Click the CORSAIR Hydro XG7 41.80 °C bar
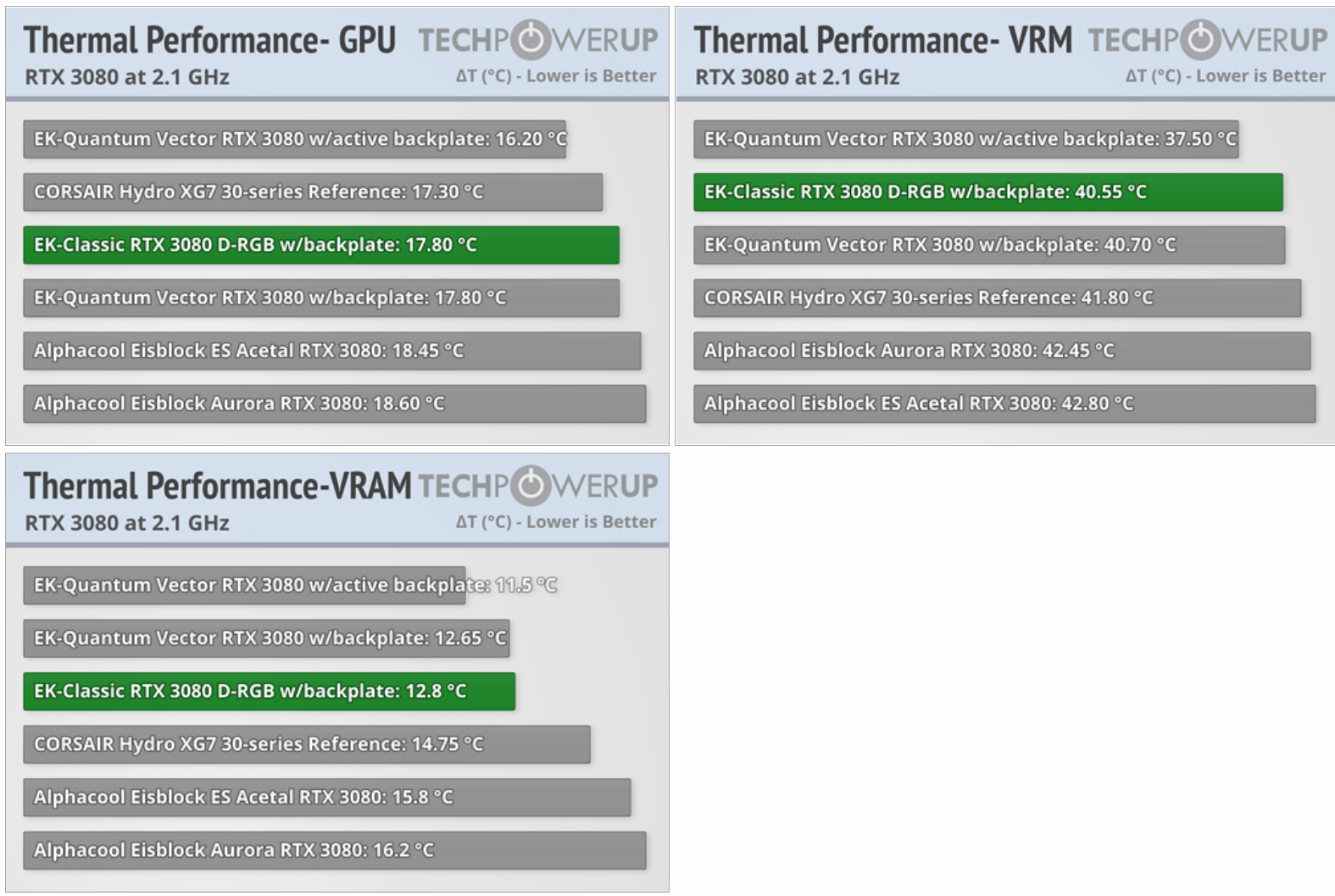Screen dimensions: 1335x896 pos(997,298)
